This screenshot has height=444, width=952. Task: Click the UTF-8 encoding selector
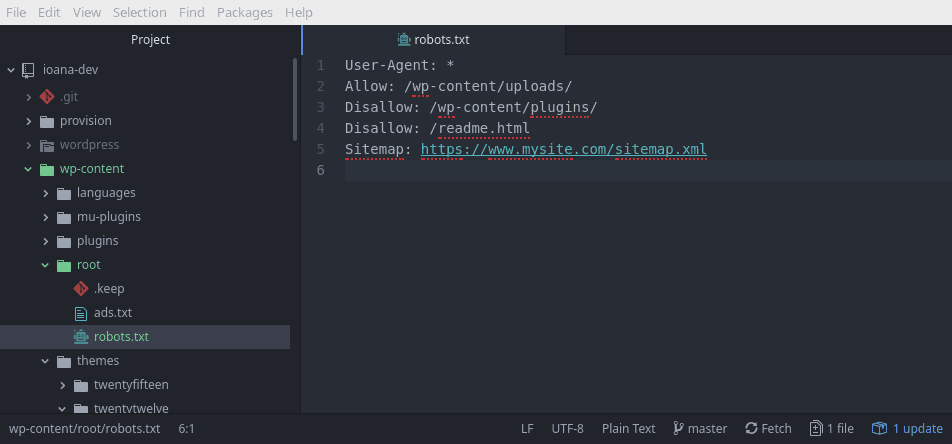[567, 428]
